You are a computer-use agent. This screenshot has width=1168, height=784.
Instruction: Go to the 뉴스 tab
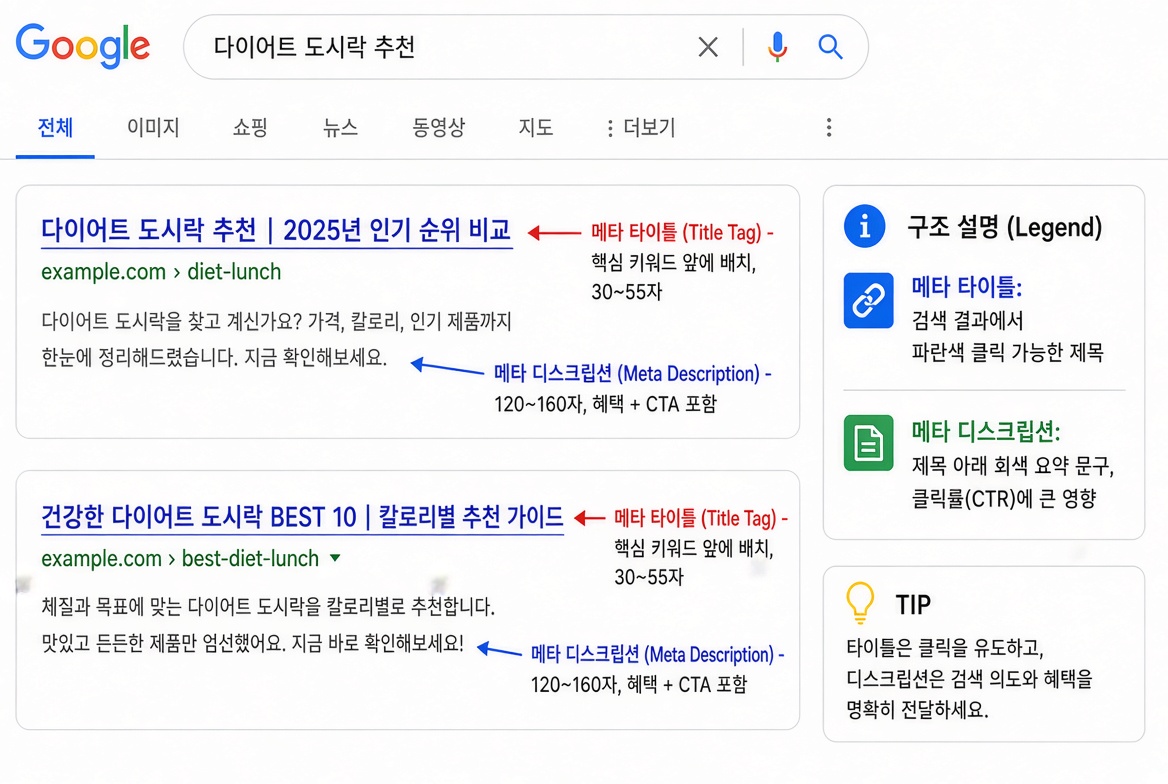340,127
